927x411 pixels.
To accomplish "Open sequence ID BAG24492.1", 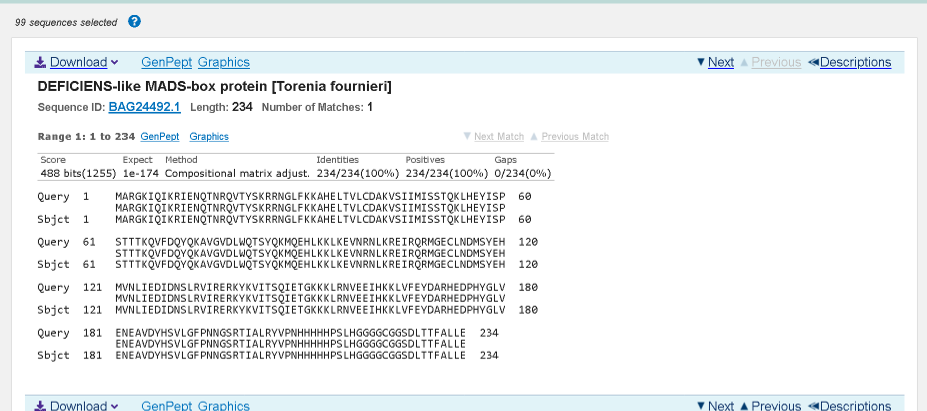I will coord(144,107).
